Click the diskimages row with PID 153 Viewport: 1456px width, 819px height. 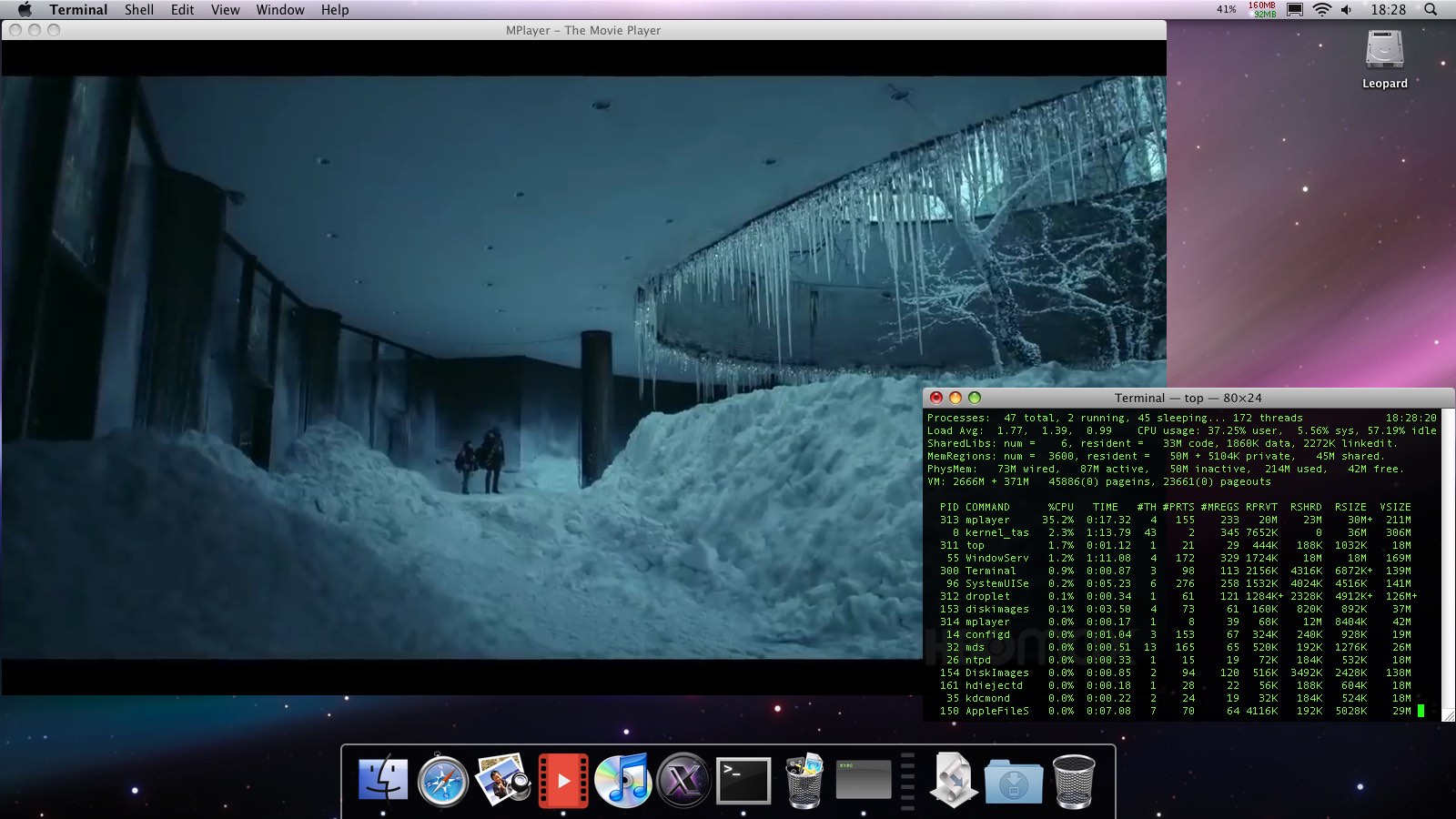tap(1175, 609)
